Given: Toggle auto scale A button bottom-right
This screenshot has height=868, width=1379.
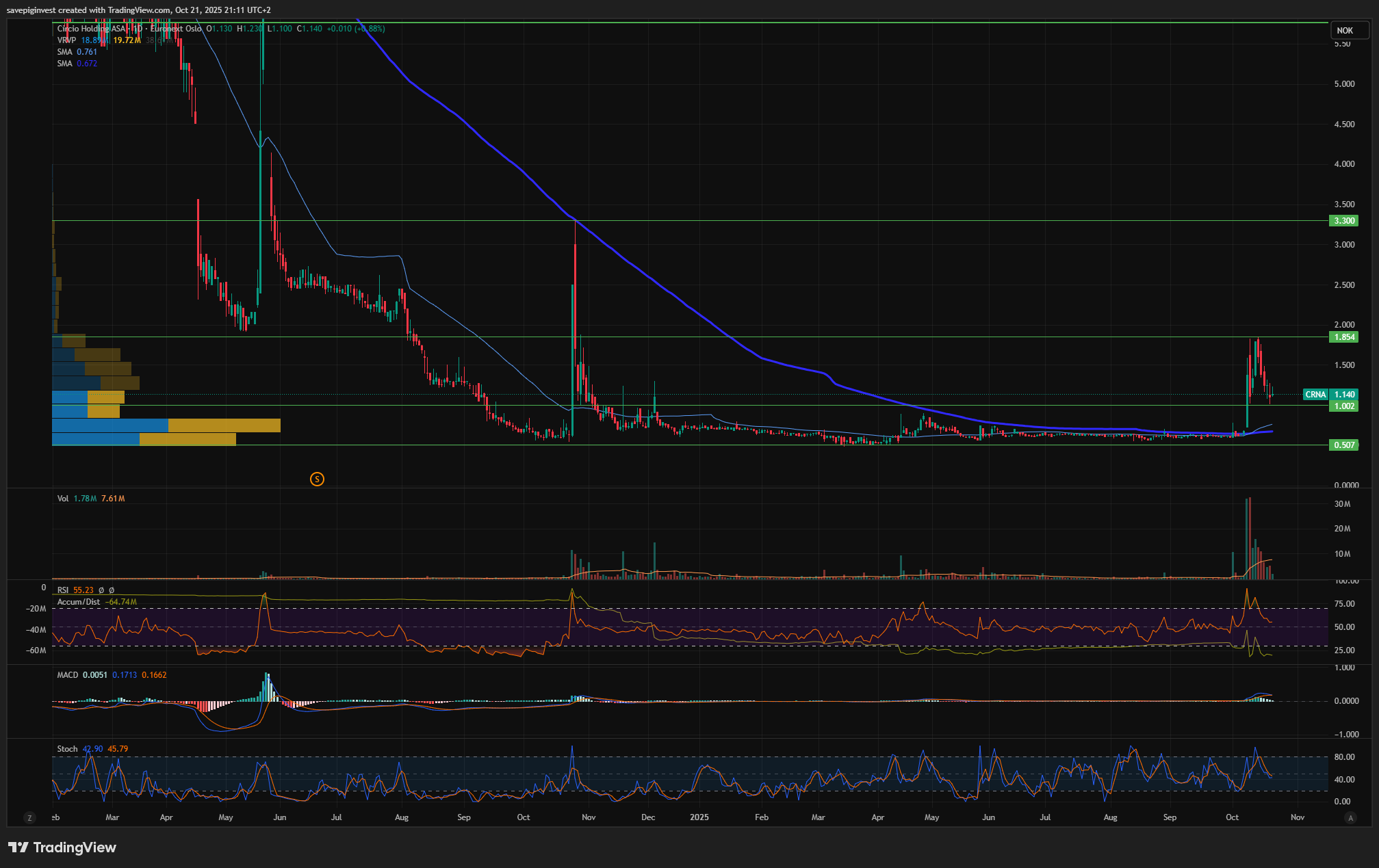Looking at the screenshot, I should click(1350, 817).
